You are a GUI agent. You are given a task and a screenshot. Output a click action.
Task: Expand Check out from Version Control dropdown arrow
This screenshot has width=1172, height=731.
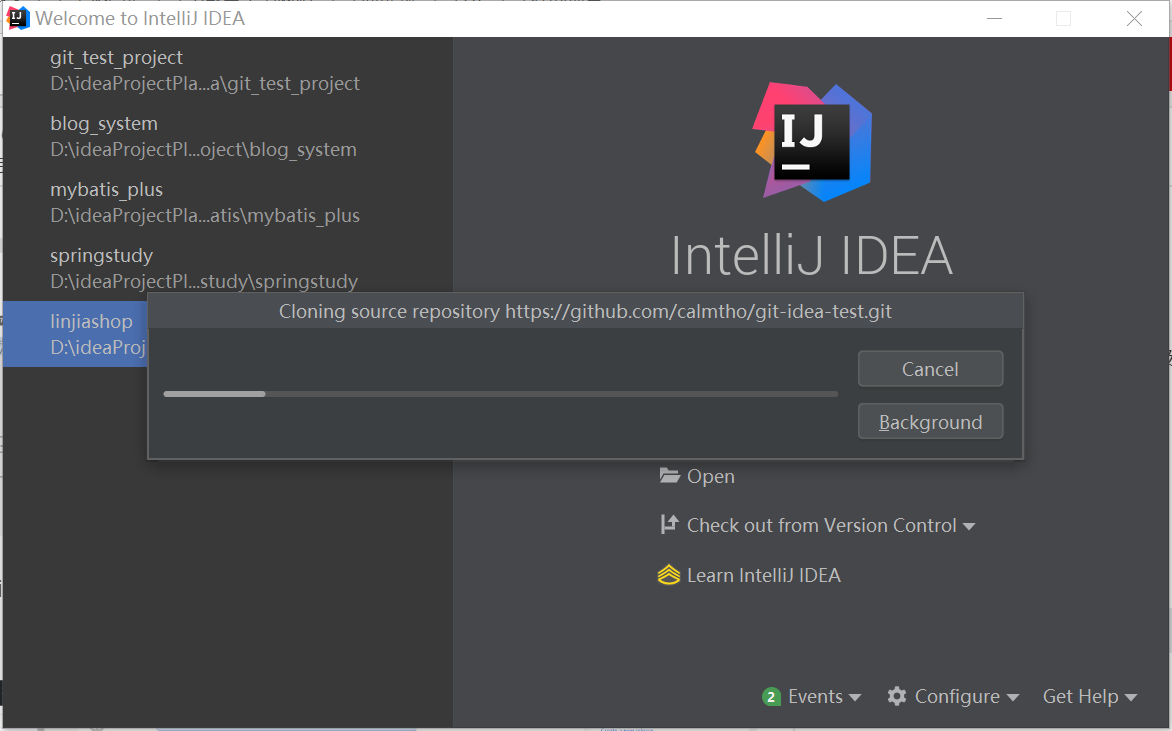969,526
